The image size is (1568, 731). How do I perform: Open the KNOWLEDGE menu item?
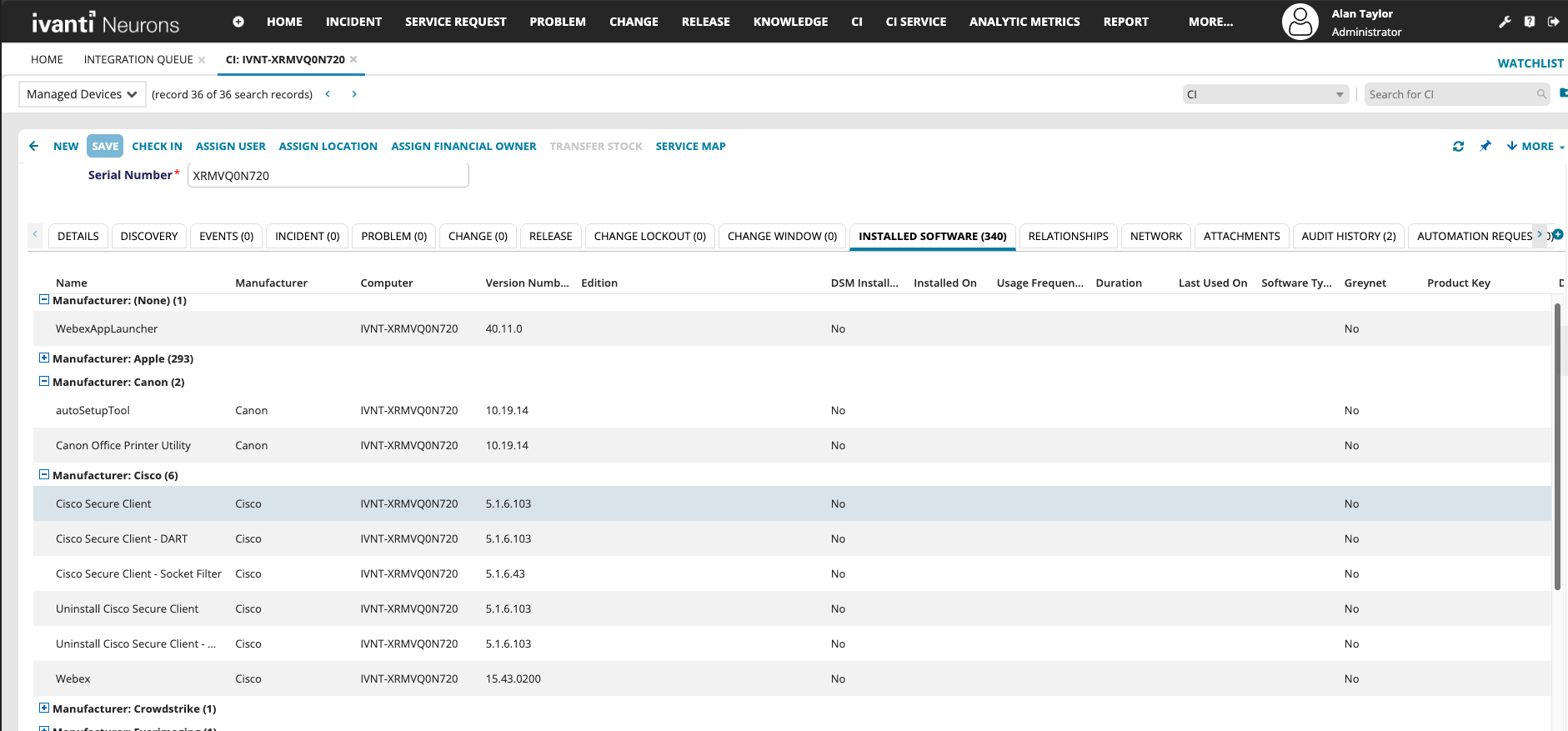tap(790, 22)
